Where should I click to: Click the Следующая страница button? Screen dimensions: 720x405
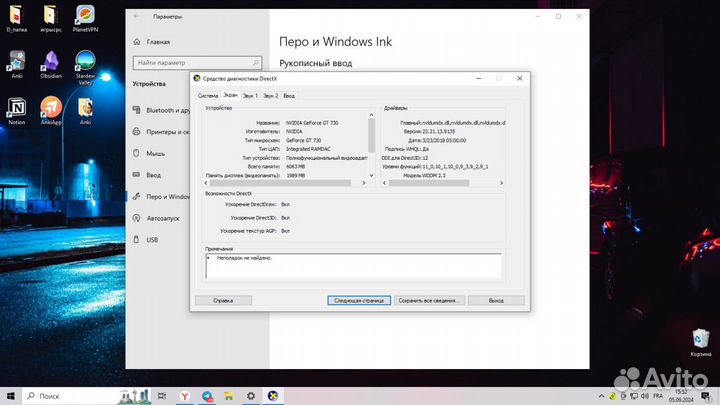click(x=357, y=299)
